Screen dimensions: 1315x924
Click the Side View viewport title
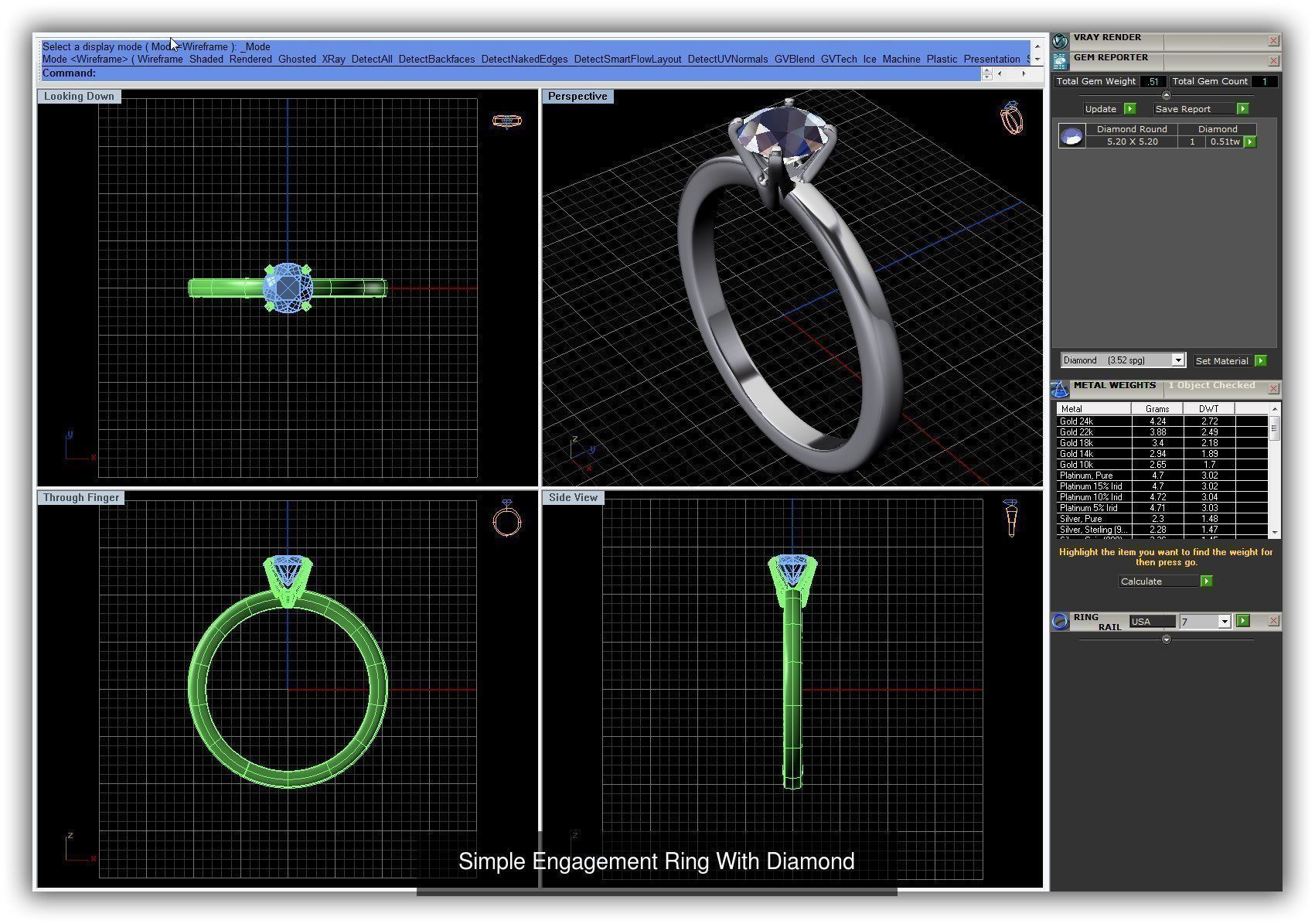tap(573, 498)
